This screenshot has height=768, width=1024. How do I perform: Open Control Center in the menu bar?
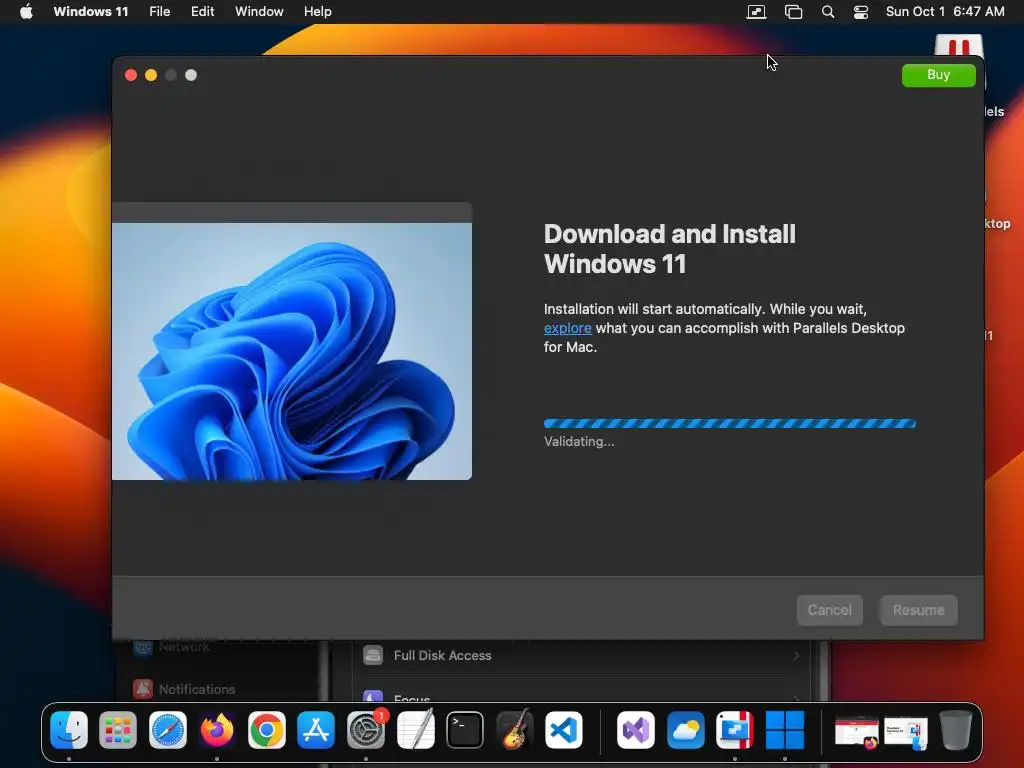861,12
